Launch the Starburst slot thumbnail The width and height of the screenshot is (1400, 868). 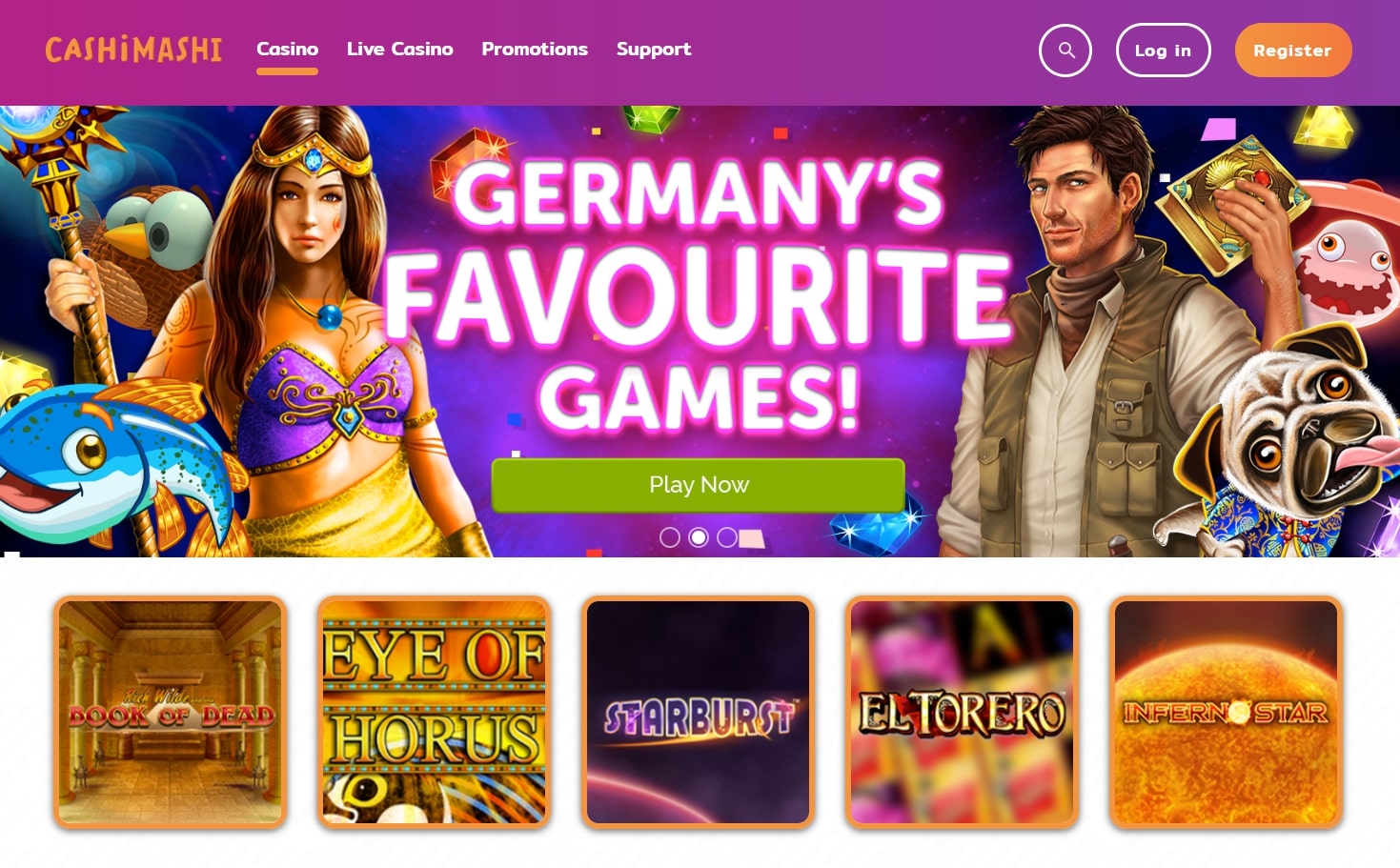tap(699, 712)
